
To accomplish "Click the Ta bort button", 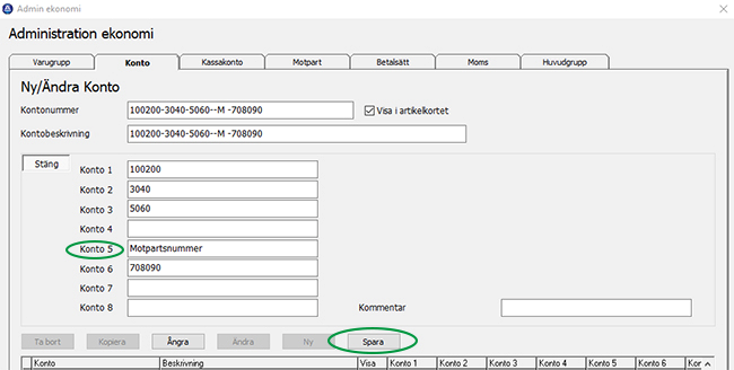I will coord(47,342).
